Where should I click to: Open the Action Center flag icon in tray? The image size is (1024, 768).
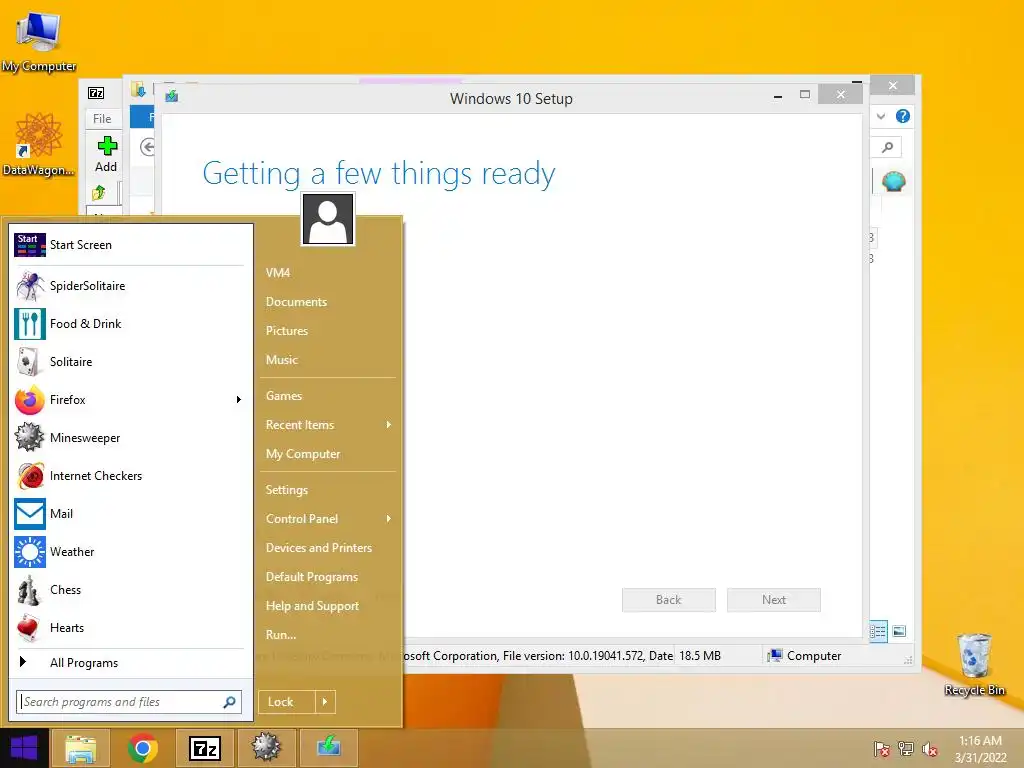click(881, 749)
